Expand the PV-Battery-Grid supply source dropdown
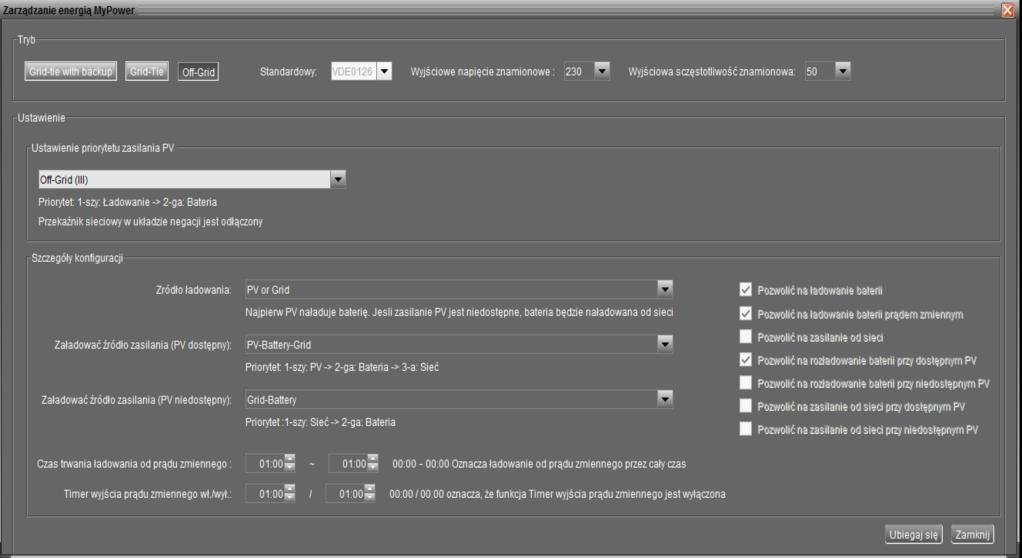 (x=664, y=344)
